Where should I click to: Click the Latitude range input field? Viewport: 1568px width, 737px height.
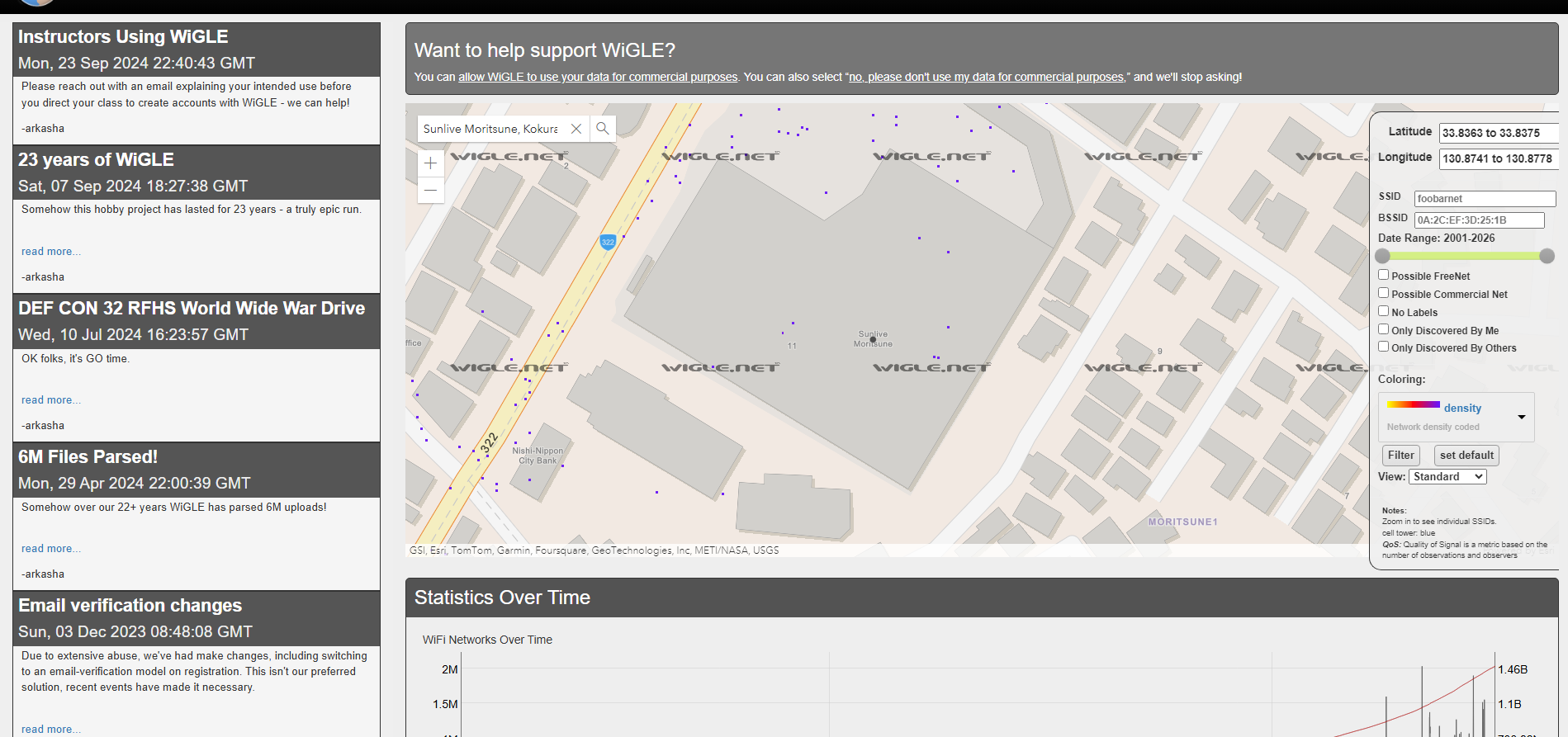(x=1499, y=133)
